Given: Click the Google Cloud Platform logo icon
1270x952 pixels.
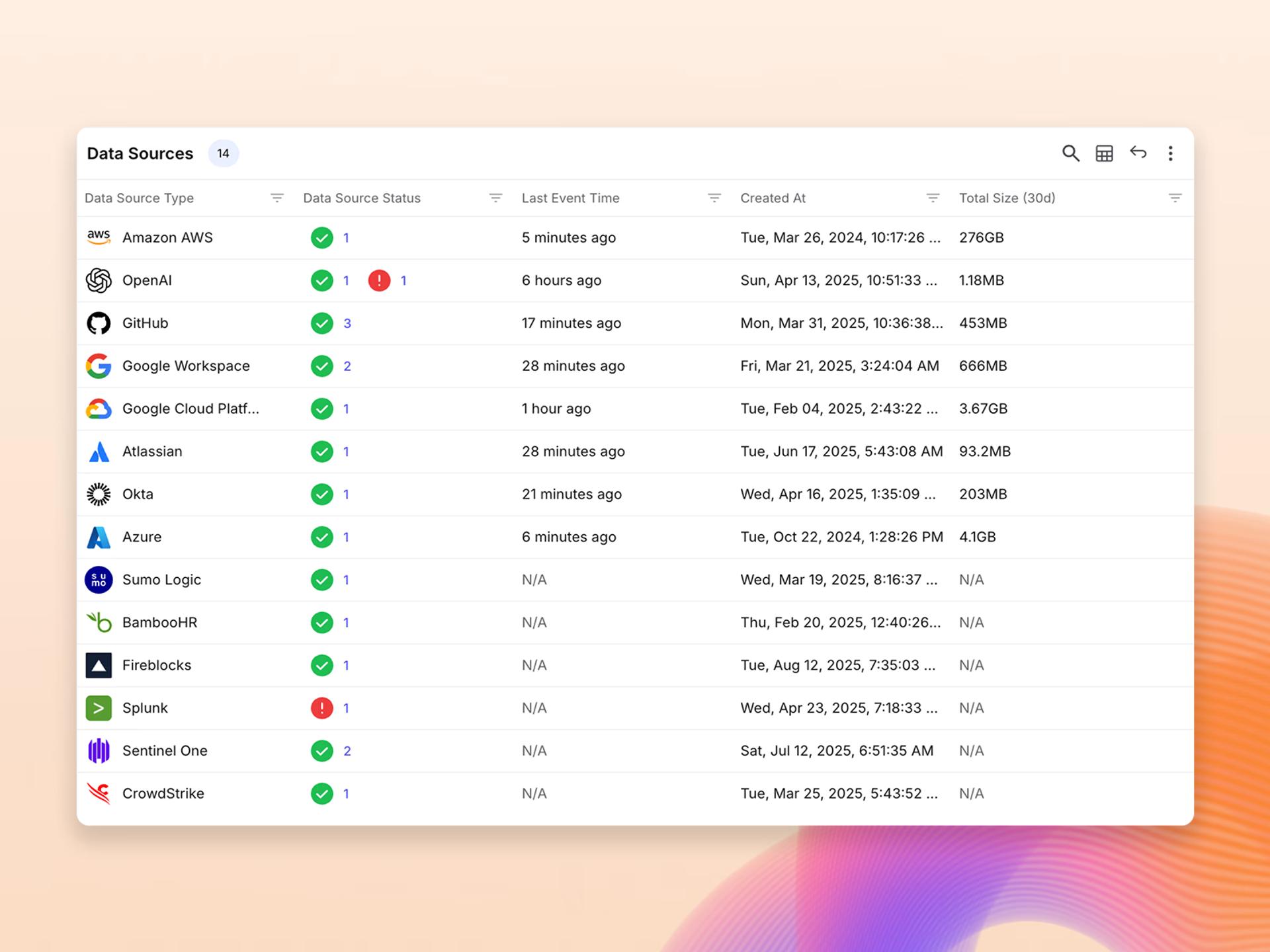Looking at the screenshot, I should click(x=99, y=409).
